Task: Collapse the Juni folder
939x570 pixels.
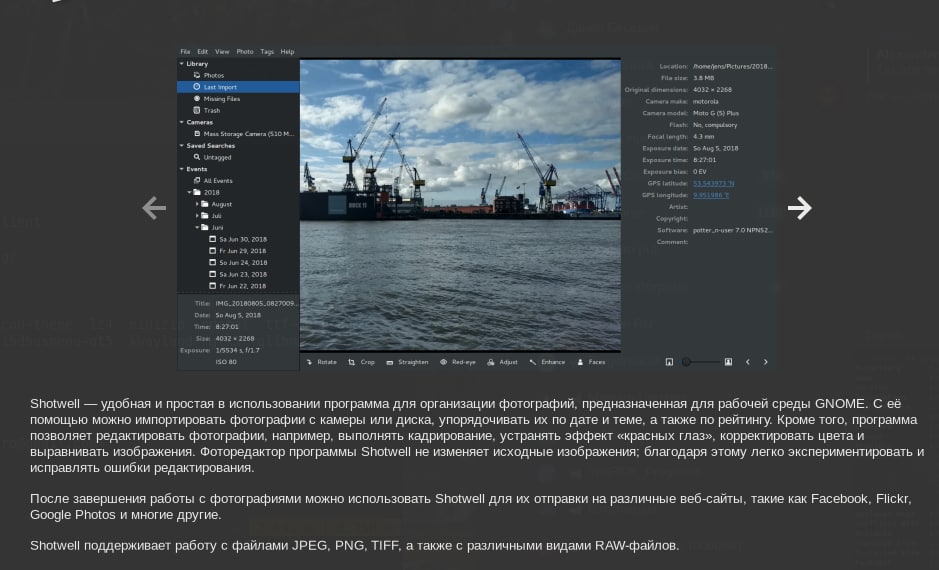Action: [x=197, y=228]
